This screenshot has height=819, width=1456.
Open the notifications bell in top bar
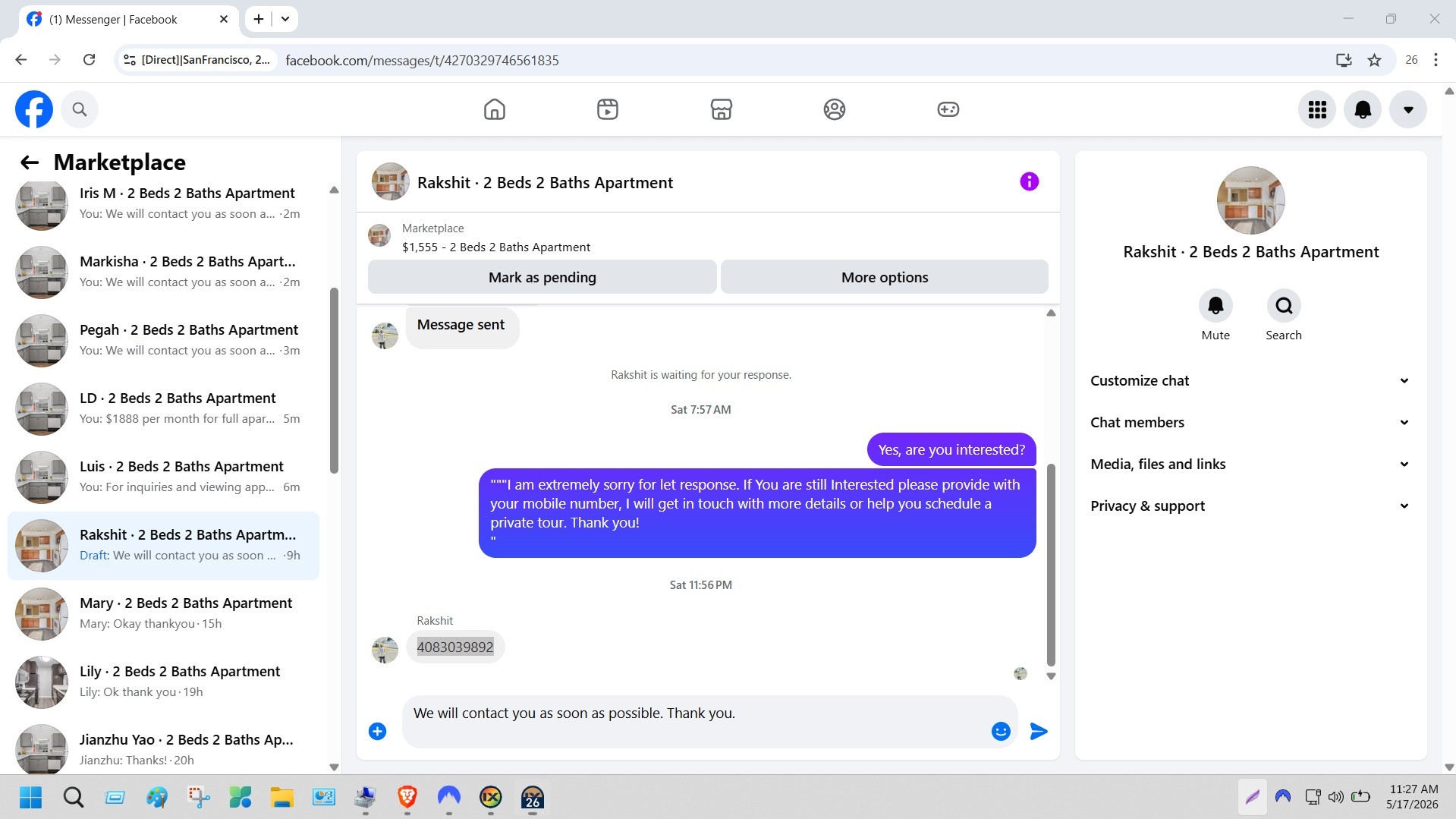pos(1363,109)
